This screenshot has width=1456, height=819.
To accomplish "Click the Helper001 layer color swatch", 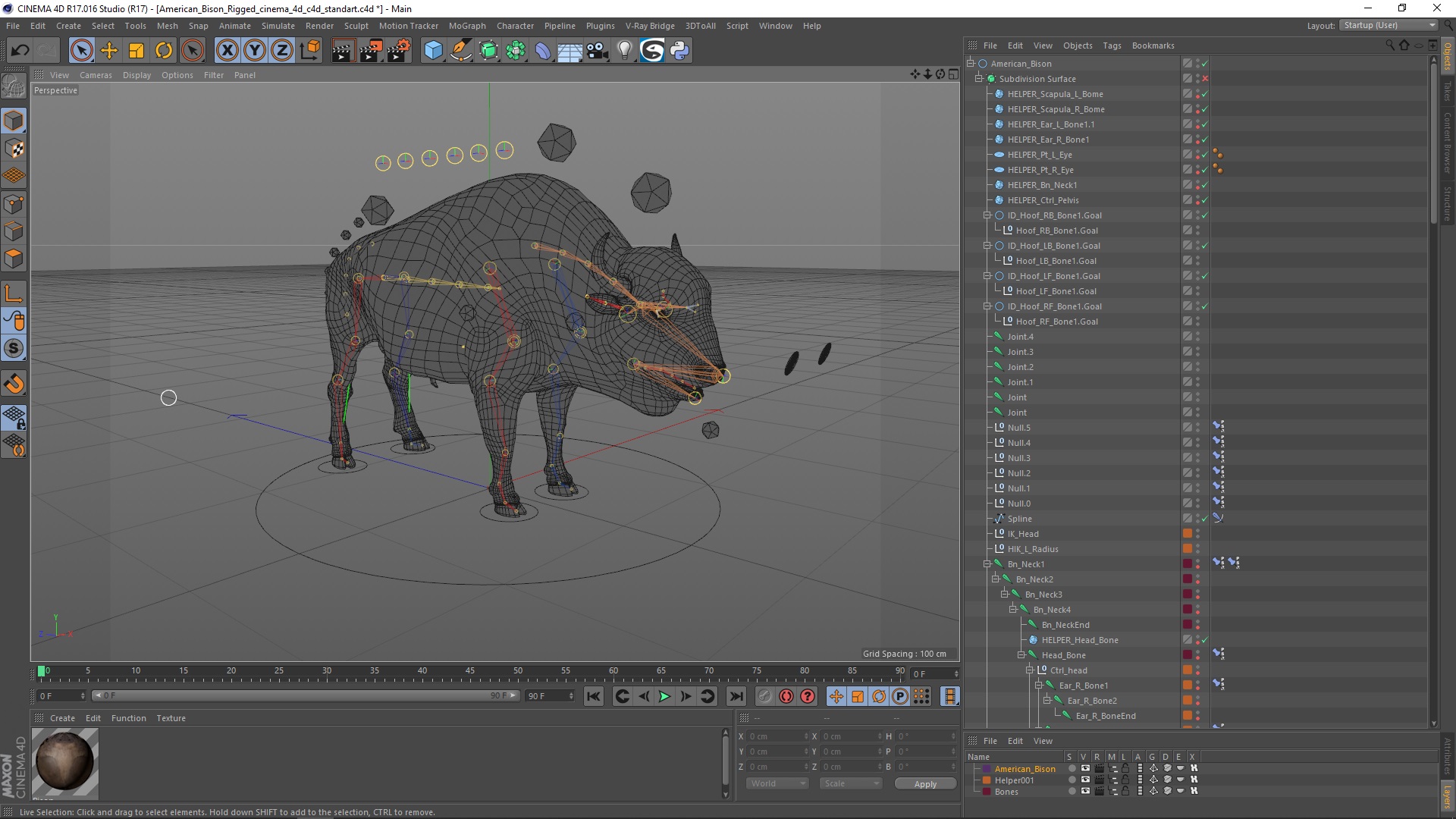I will pyautogui.click(x=987, y=780).
